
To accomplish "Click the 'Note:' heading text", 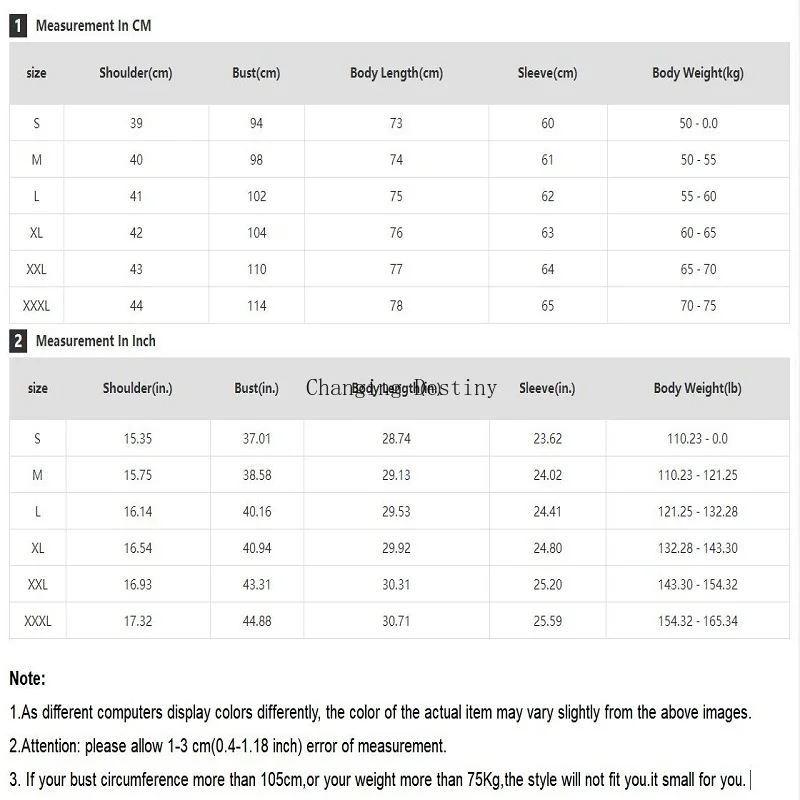I will coord(28,679).
